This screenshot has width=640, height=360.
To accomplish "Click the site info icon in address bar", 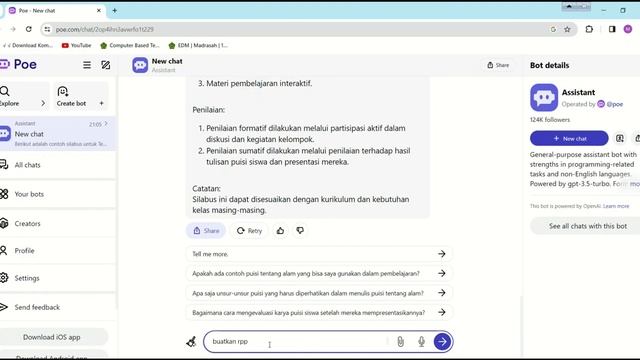I will pyautogui.click(x=47, y=29).
